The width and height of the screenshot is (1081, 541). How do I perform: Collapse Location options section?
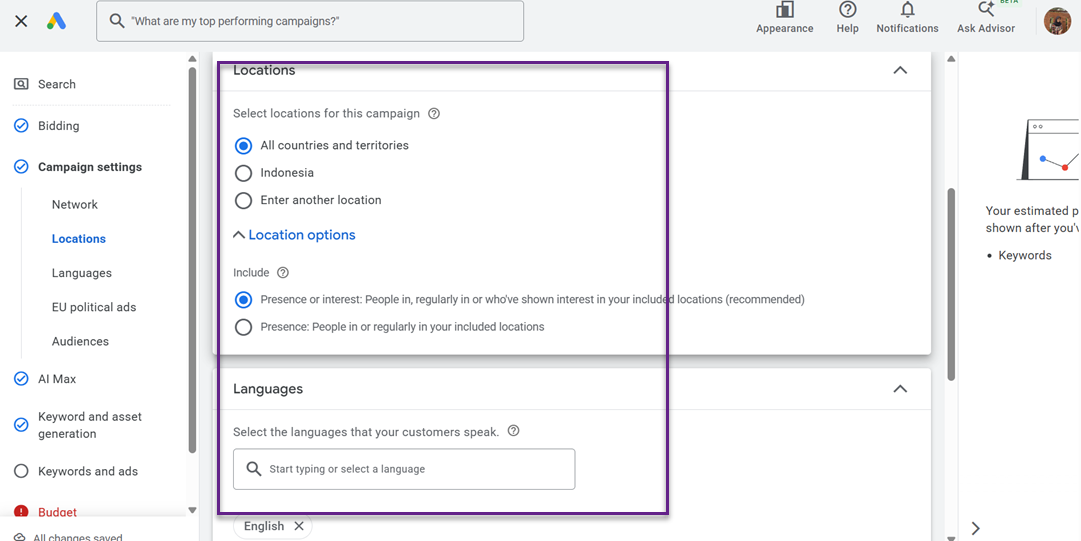tap(294, 235)
